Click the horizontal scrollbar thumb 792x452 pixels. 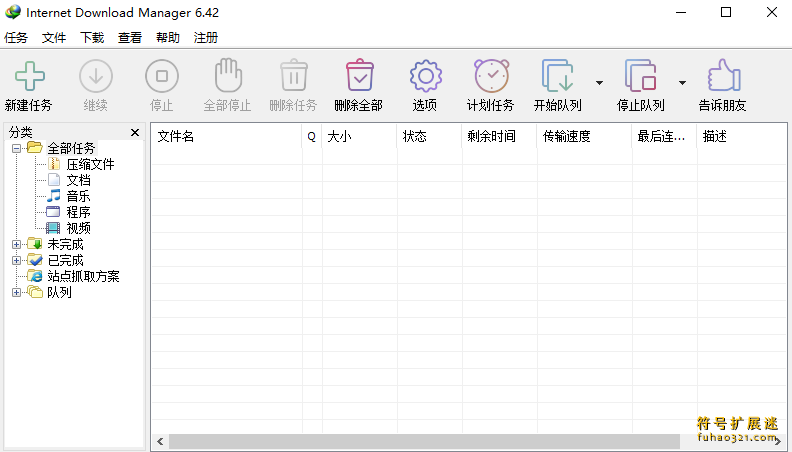[x=424, y=441]
